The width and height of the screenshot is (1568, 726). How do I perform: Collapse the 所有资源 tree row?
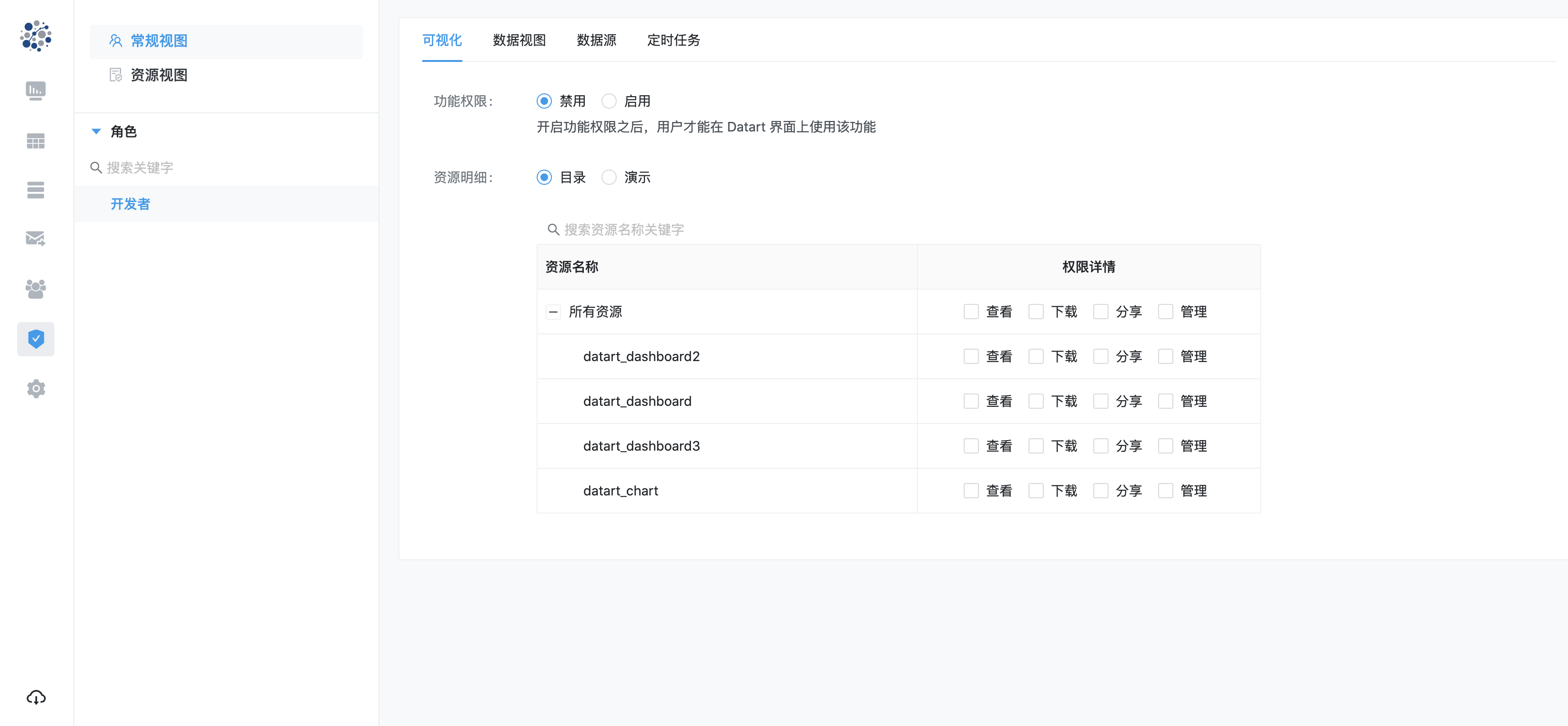coord(553,312)
